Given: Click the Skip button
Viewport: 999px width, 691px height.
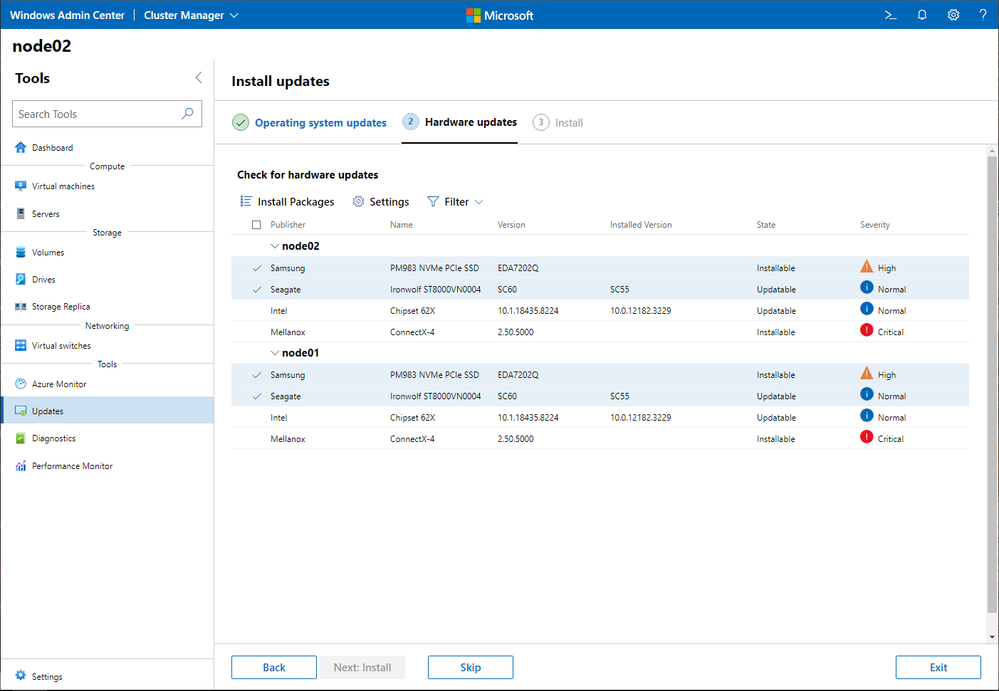Looking at the screenshot, I should pyautogui.click(x=470, y=667).
